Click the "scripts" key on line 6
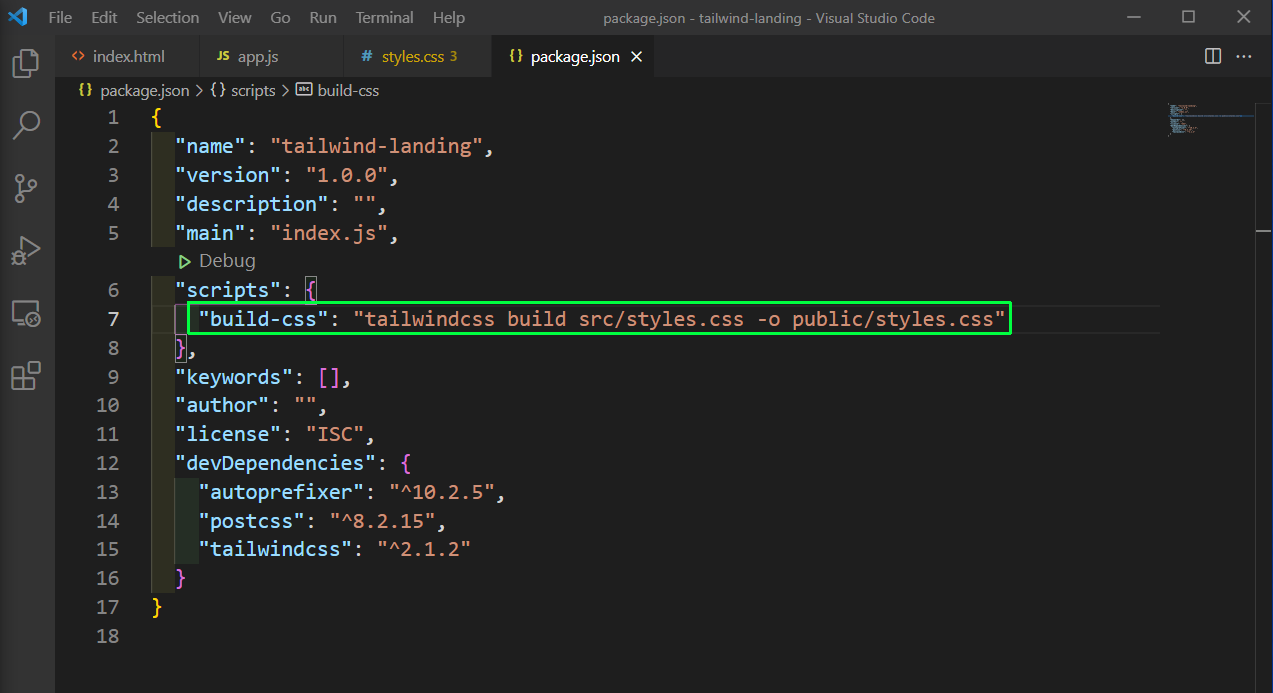 [x=227, y=290]
